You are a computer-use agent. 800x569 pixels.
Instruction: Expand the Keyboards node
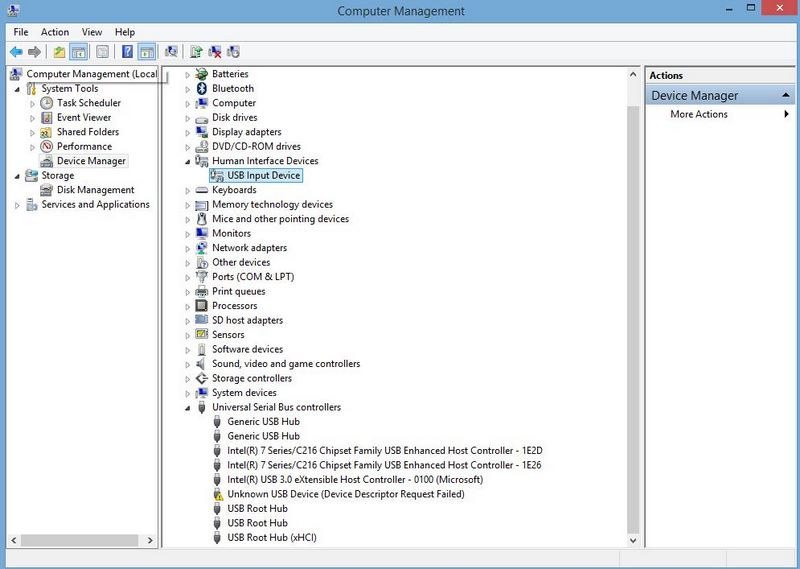(x=187, y=190)
